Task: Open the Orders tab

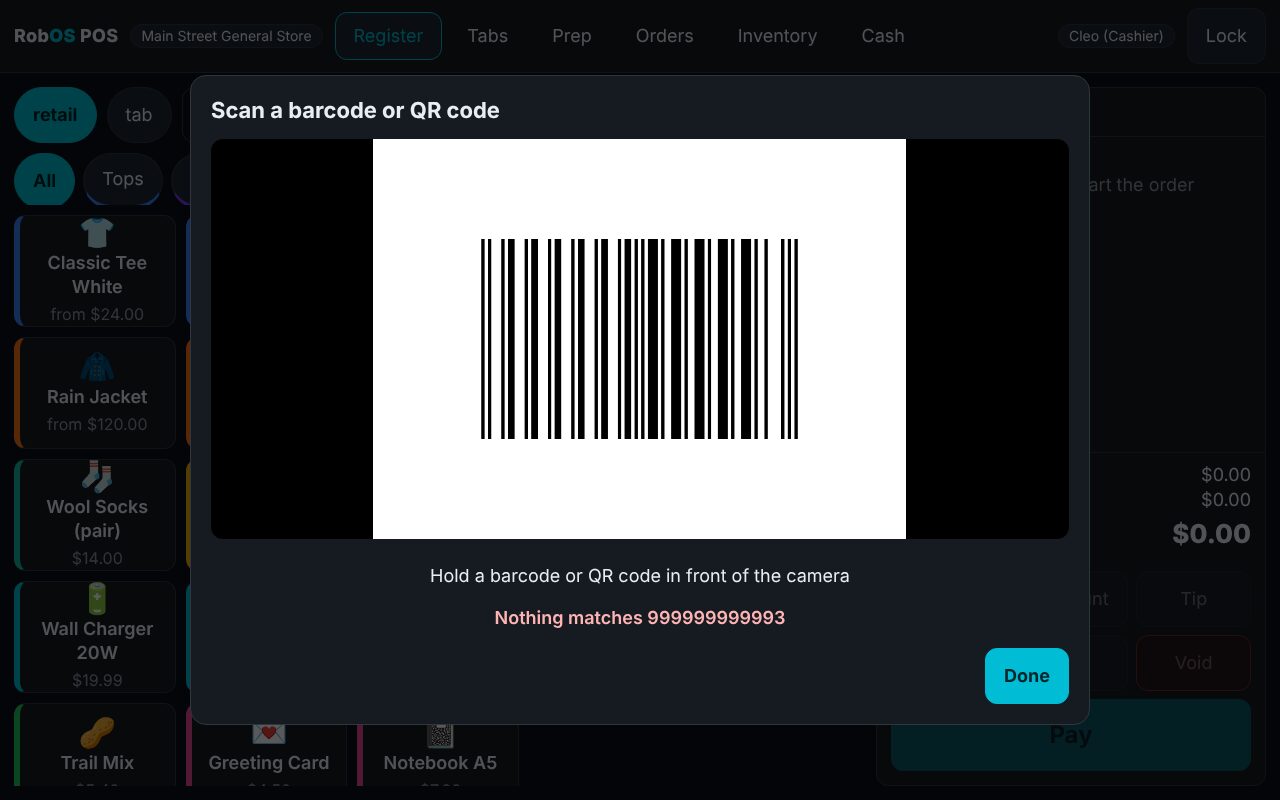Action: tap(665, 36)
